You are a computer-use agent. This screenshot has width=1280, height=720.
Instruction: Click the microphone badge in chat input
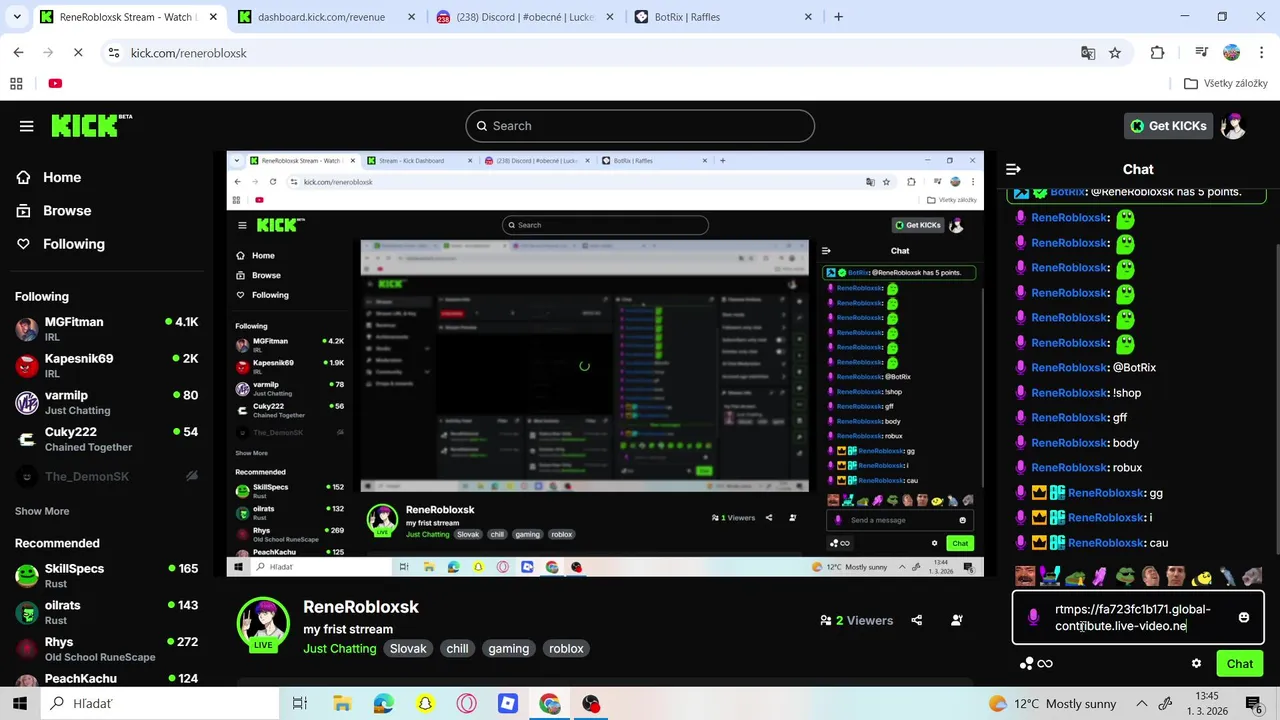(1034, 618)
